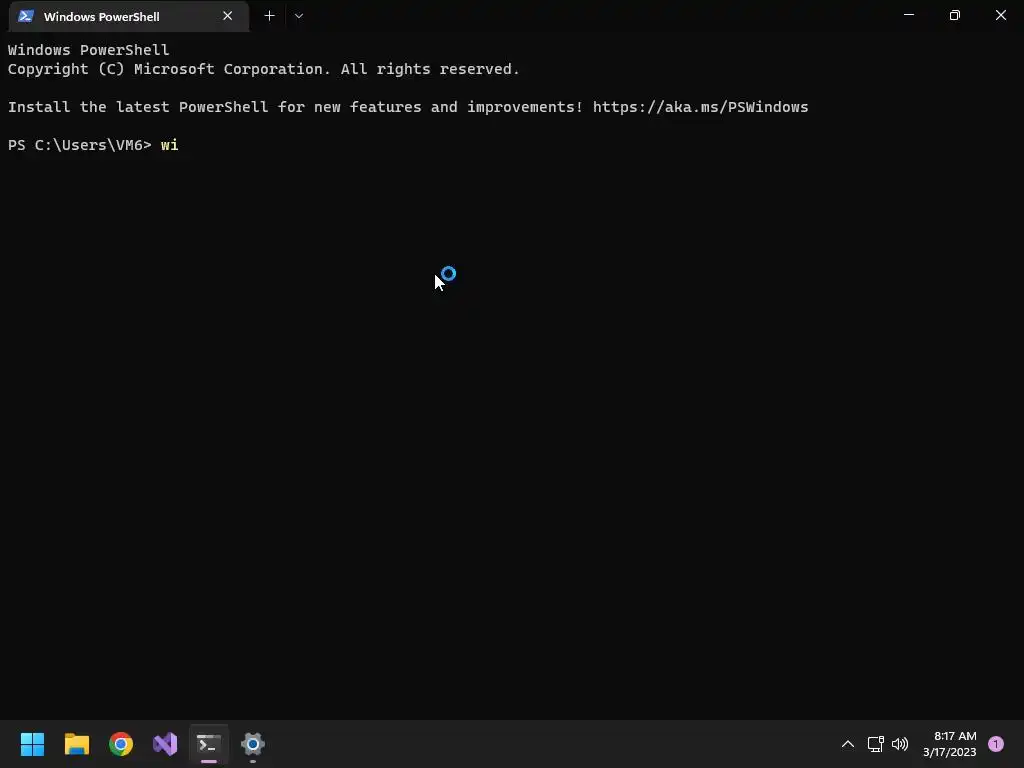Close the Windows PowerShell tab
The height and width of the screenshot is (768, 1024).
pos(227,16)
